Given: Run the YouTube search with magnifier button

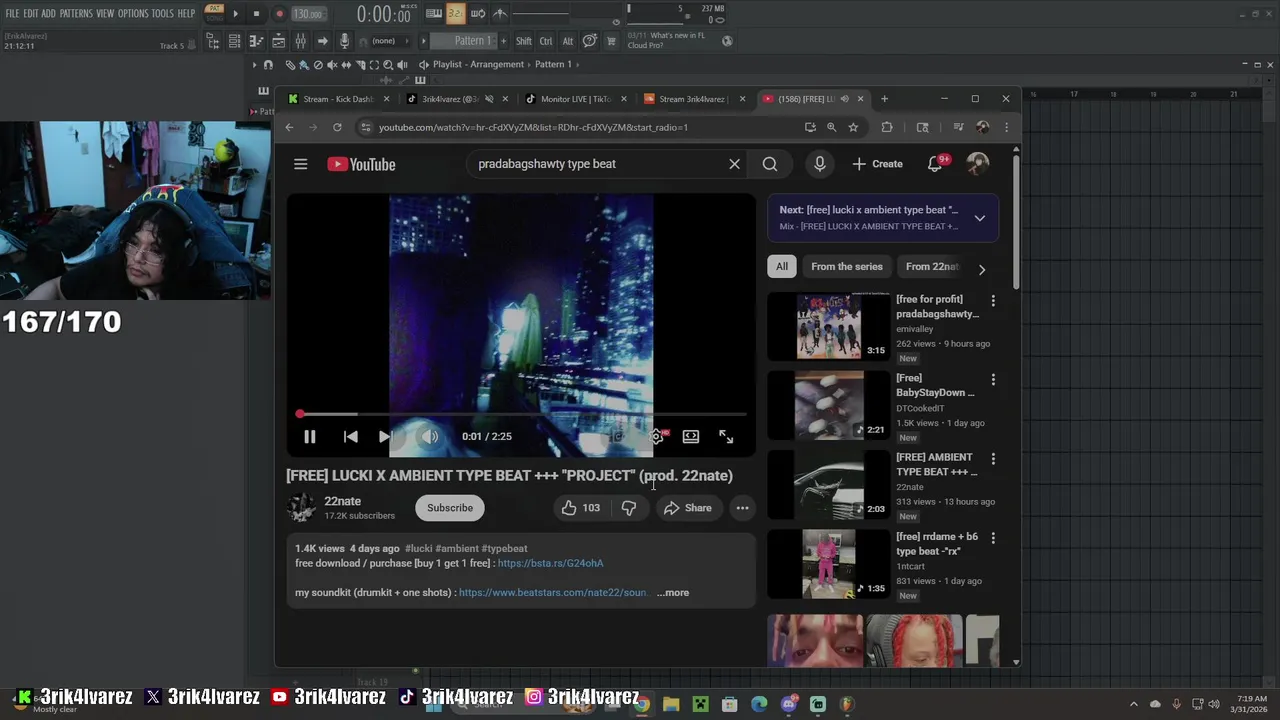Looking at the screenshot, I should [770, 164].
